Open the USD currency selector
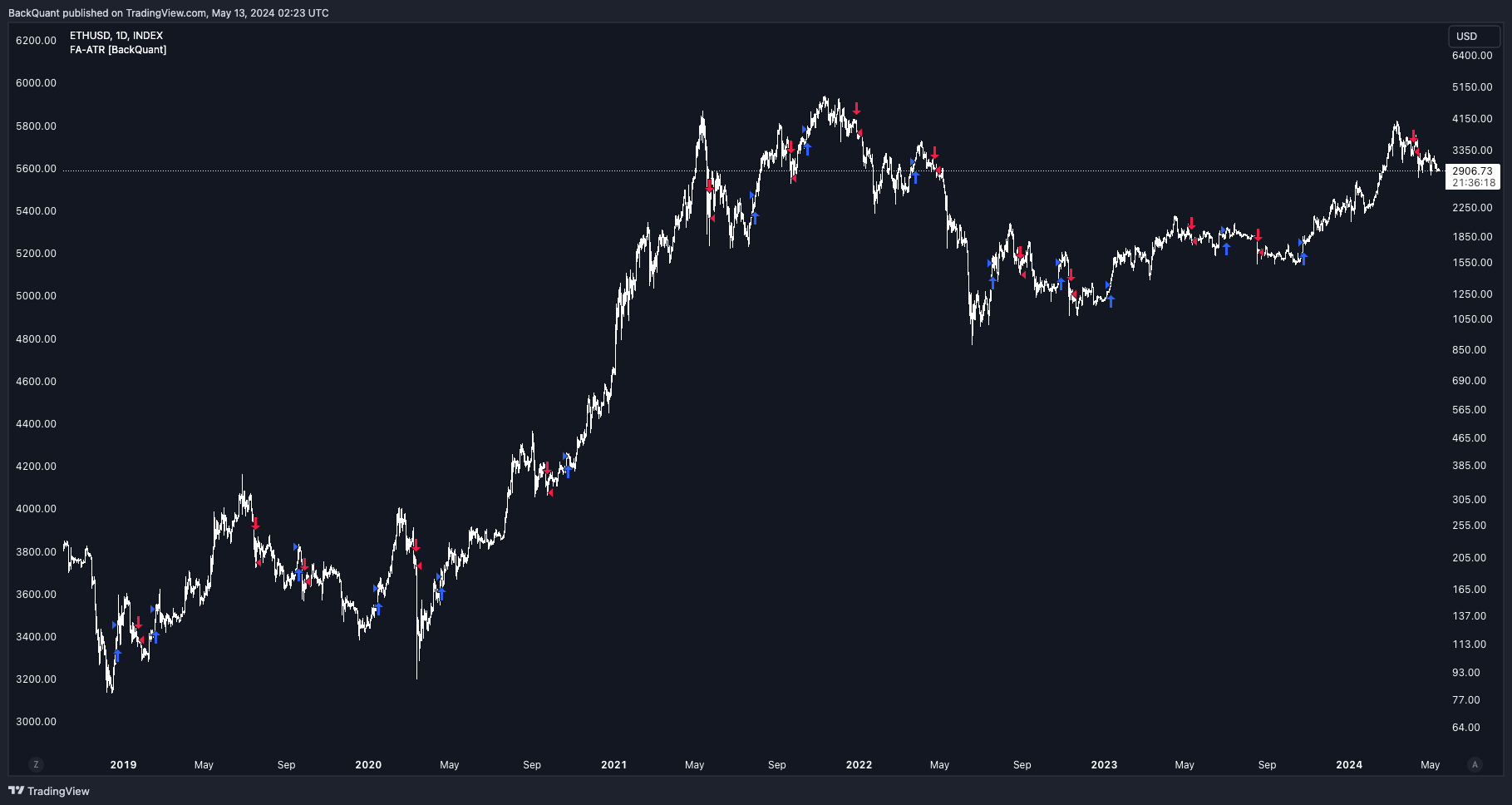The image size is (1512, 805). (1474, 37)
